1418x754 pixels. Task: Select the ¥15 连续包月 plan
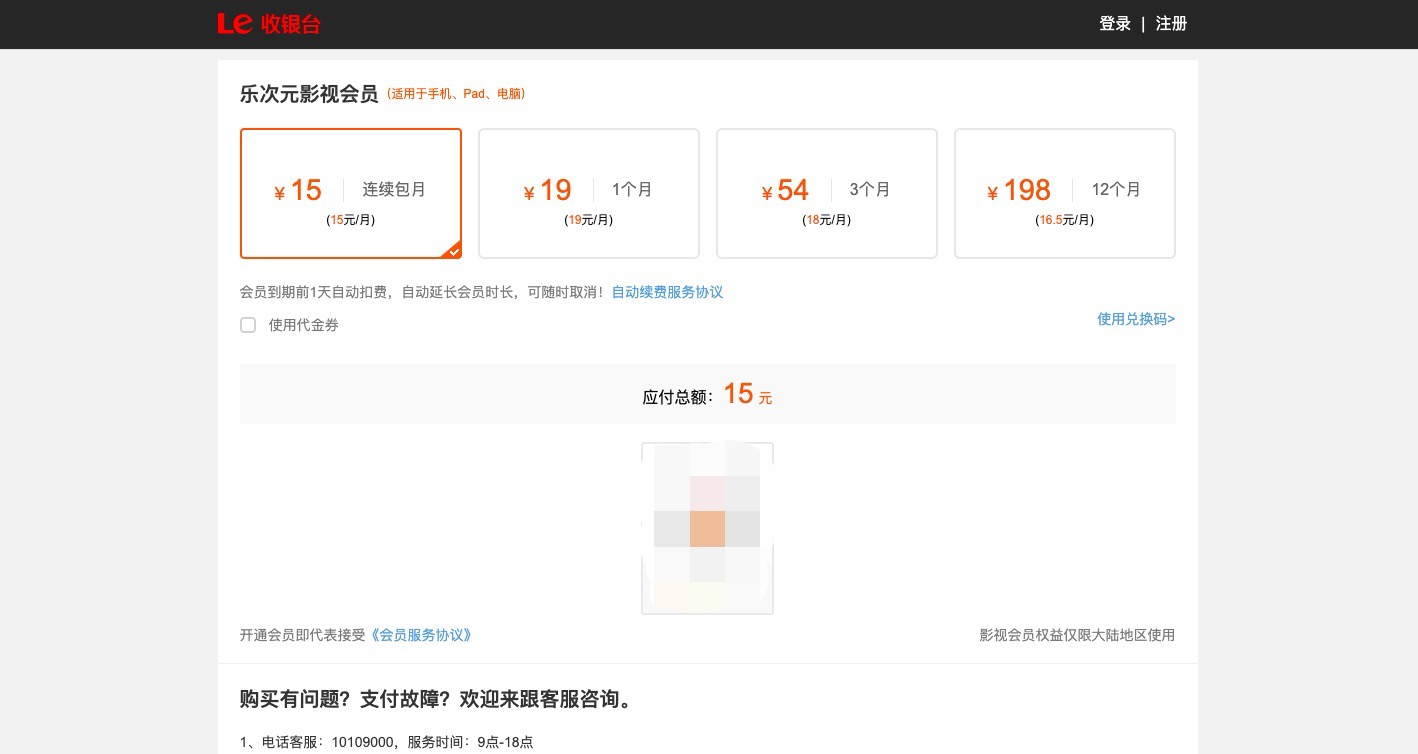coord(351,193)
